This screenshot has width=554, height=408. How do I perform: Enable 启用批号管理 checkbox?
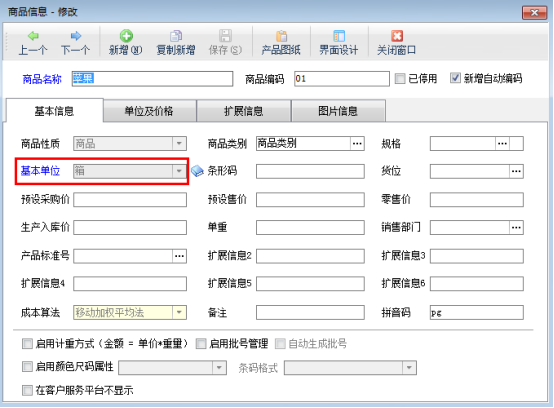tap(201, 343)
